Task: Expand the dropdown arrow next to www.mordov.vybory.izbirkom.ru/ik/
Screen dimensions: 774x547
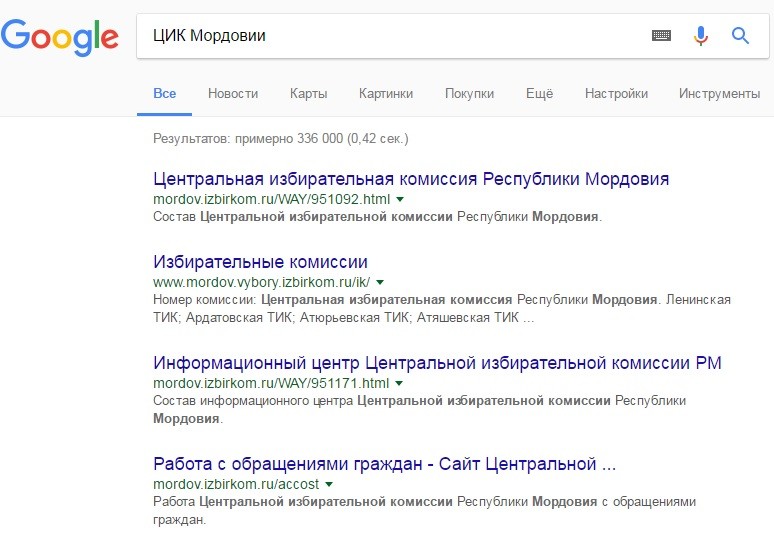Action: click(x=380, y=282)
